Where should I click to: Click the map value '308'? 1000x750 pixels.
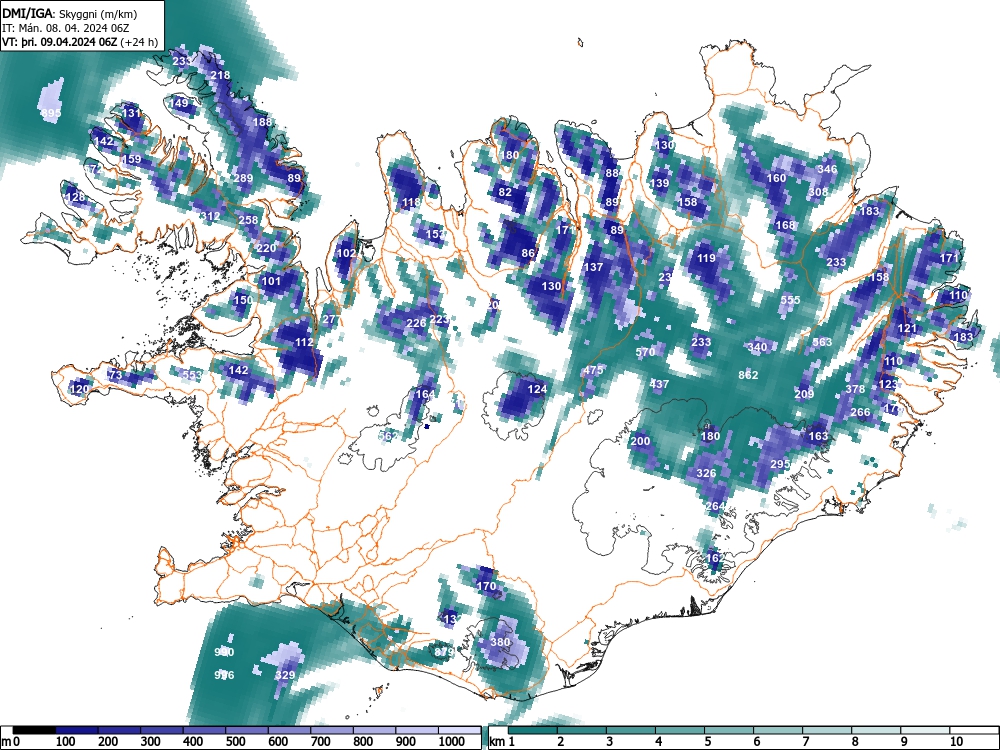(818, 192)
